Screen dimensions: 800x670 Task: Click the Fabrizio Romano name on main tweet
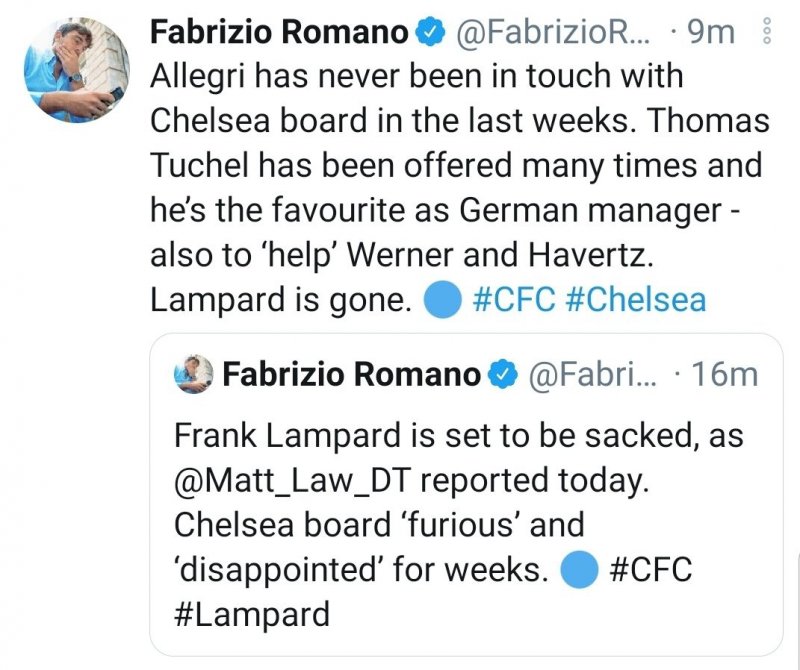pos(278,33)
